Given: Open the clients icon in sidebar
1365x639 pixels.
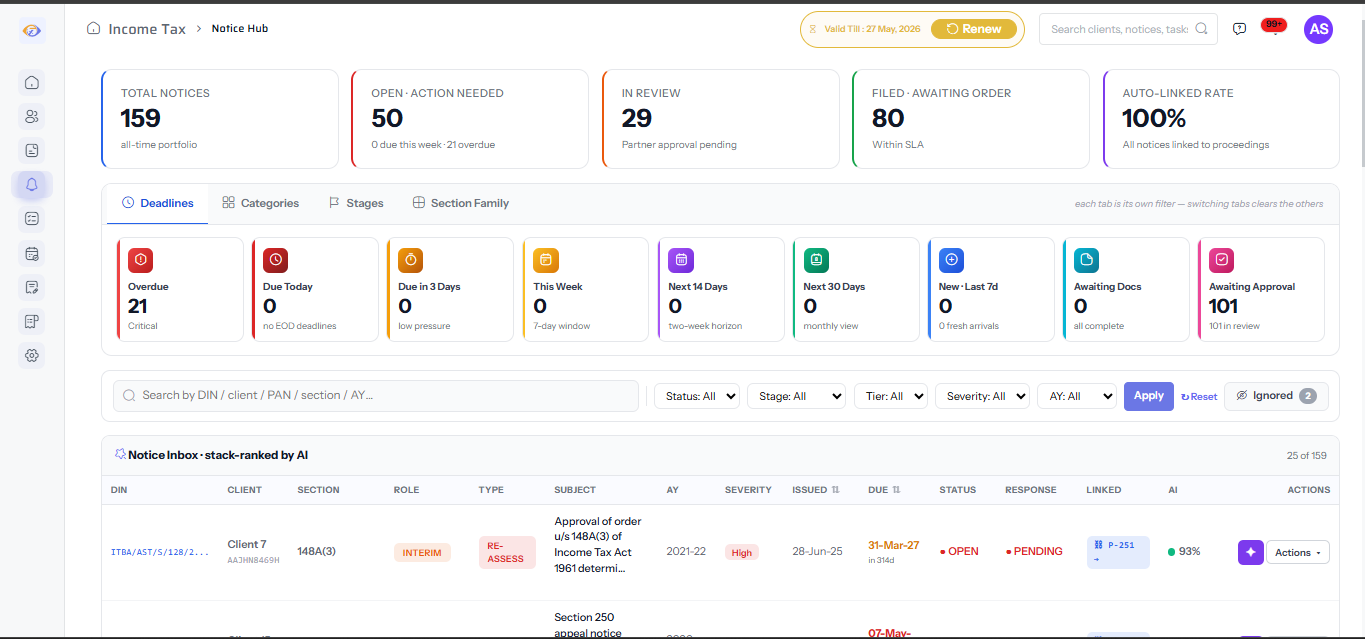Looking at the screenshot, I should (x=32, y=117).
